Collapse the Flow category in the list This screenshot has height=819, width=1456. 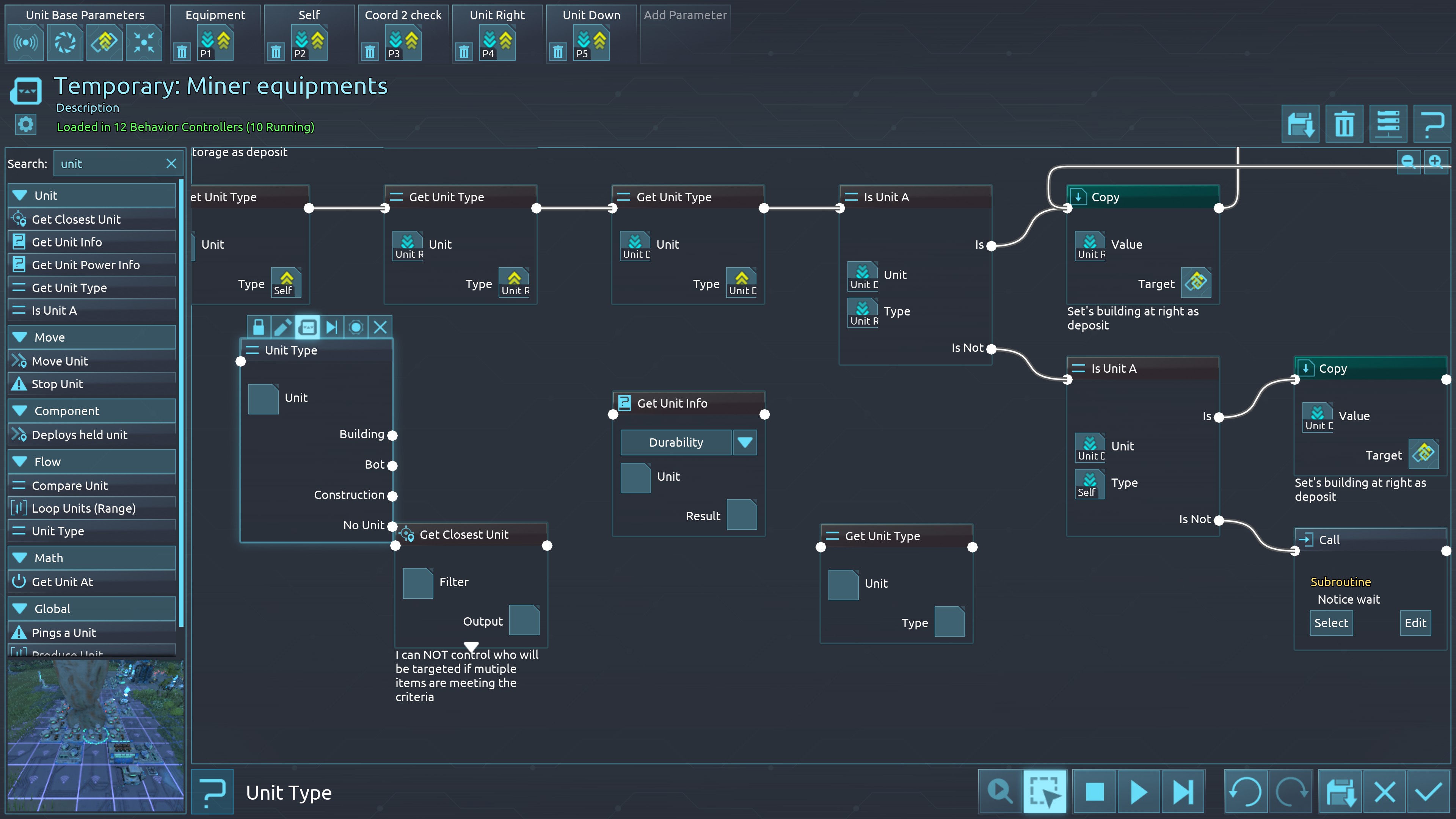click(20, 462)
